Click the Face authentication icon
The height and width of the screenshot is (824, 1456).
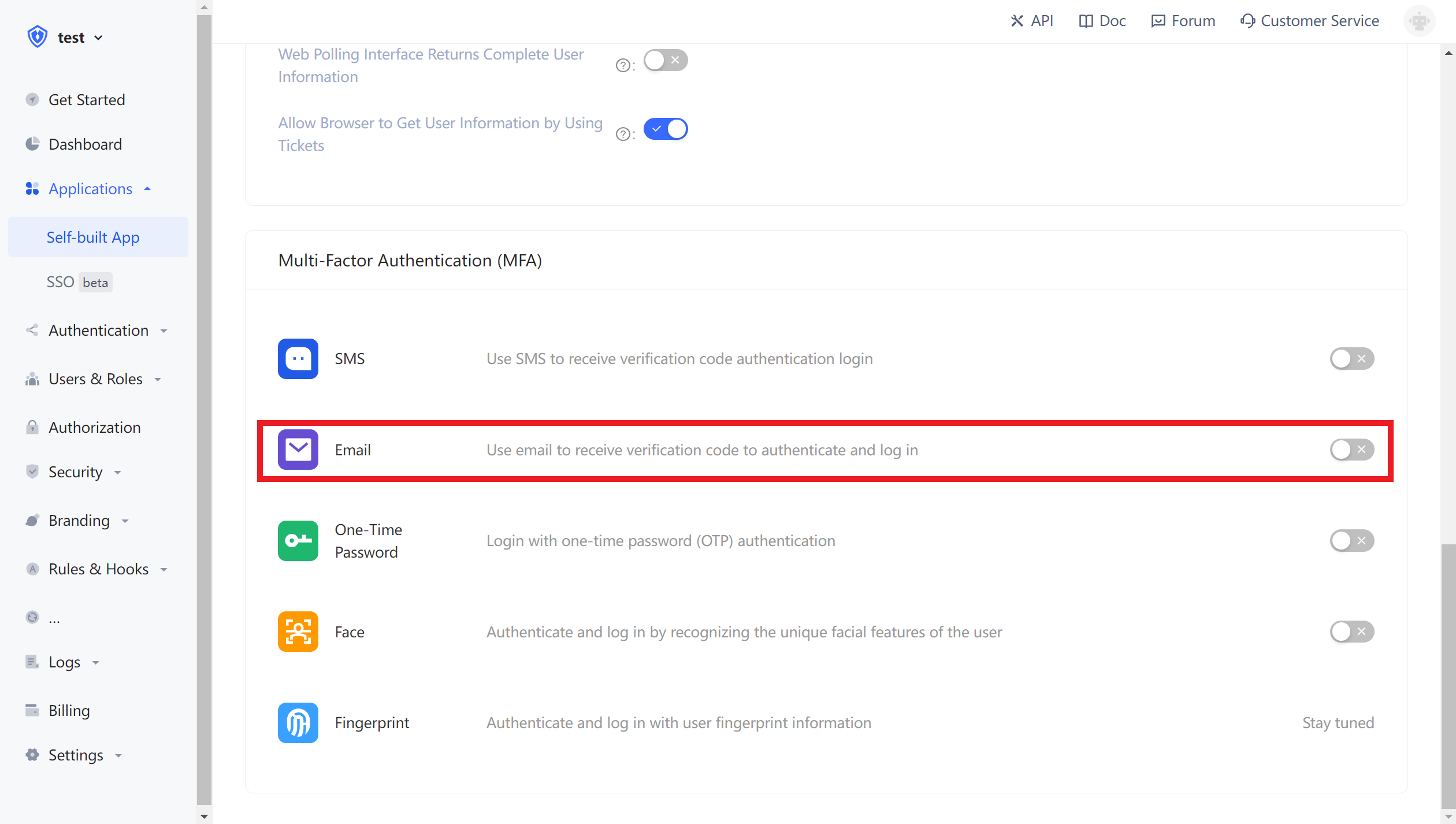click(x=298, y=632)
